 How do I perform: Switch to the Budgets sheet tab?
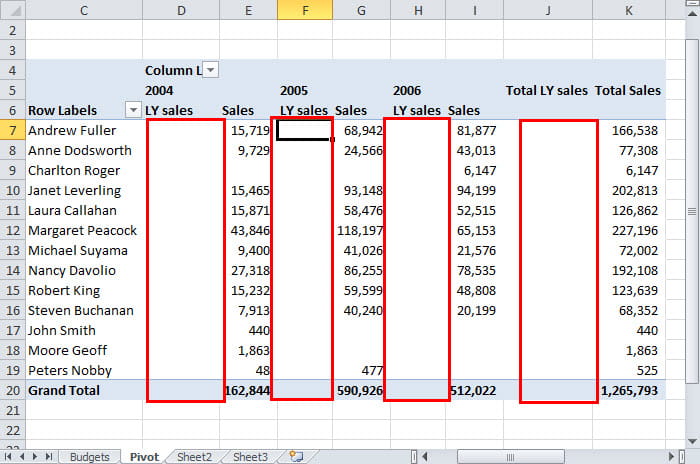[90, 456]
